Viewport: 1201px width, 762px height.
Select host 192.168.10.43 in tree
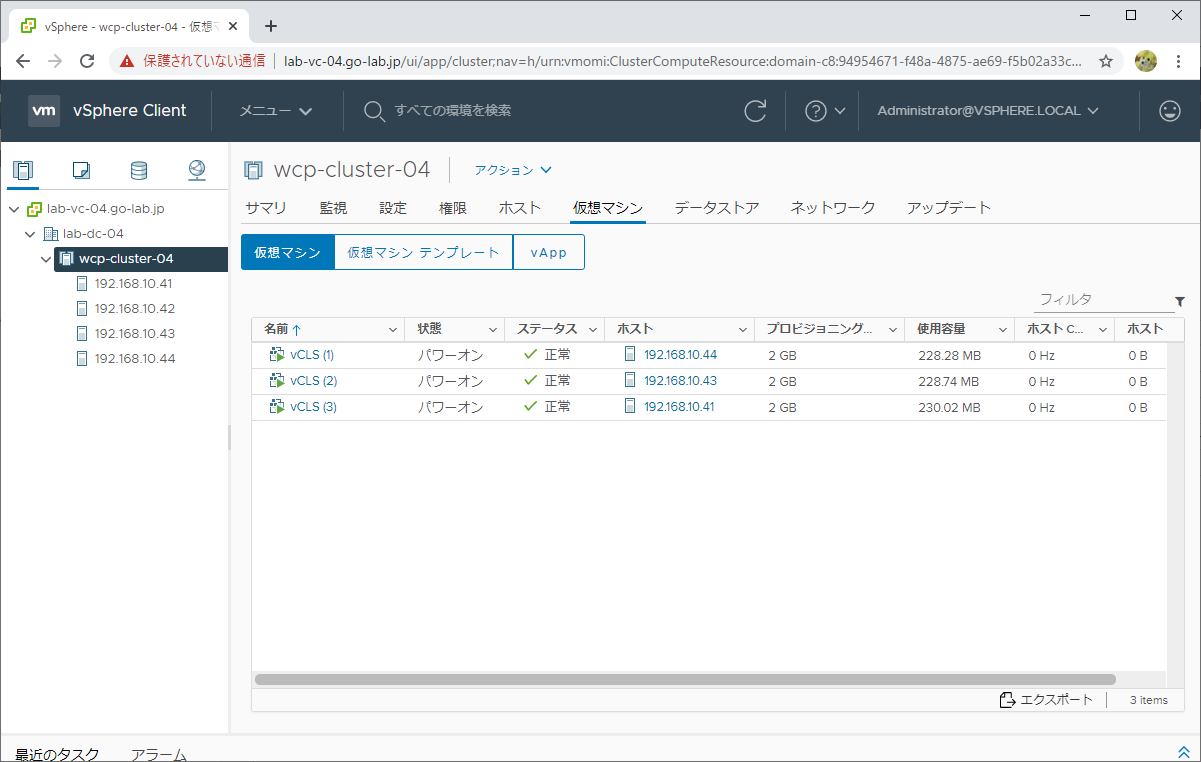134,334
